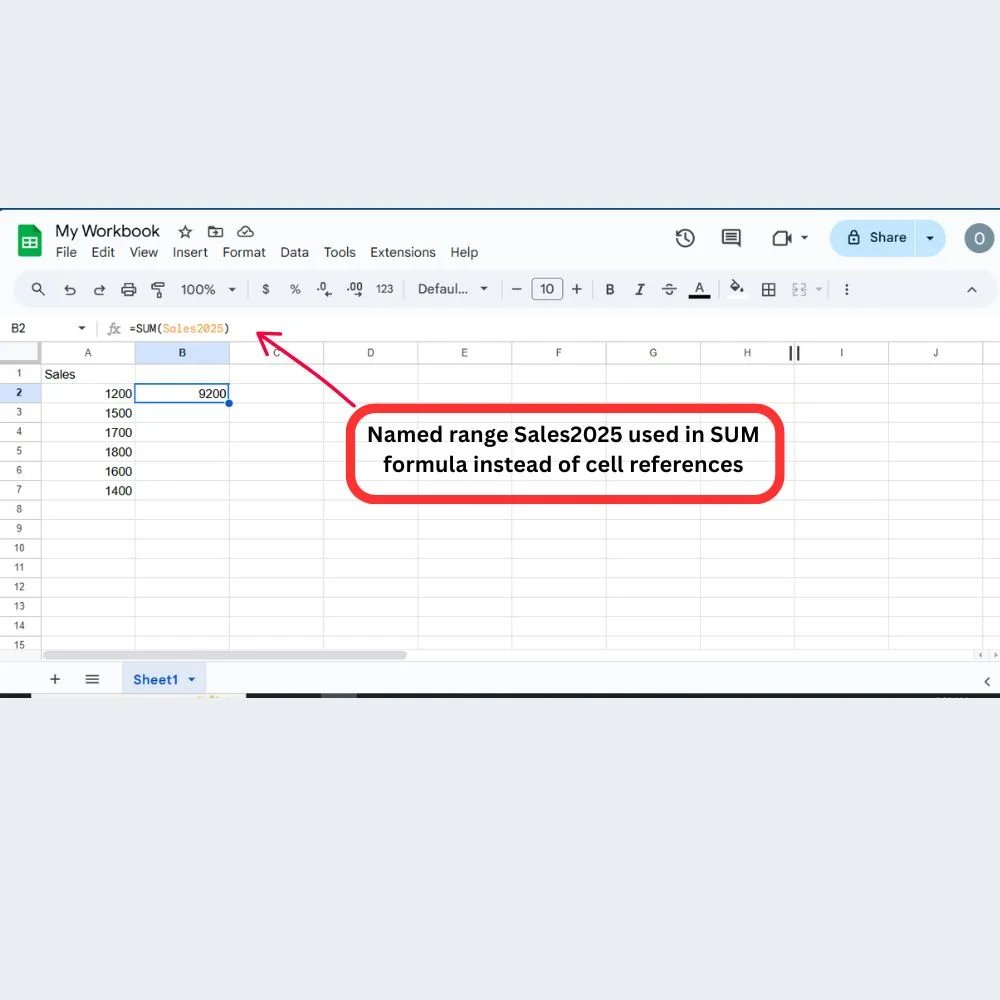
Task: Rename the My Workbook title
Action: [x=107, y=231]
